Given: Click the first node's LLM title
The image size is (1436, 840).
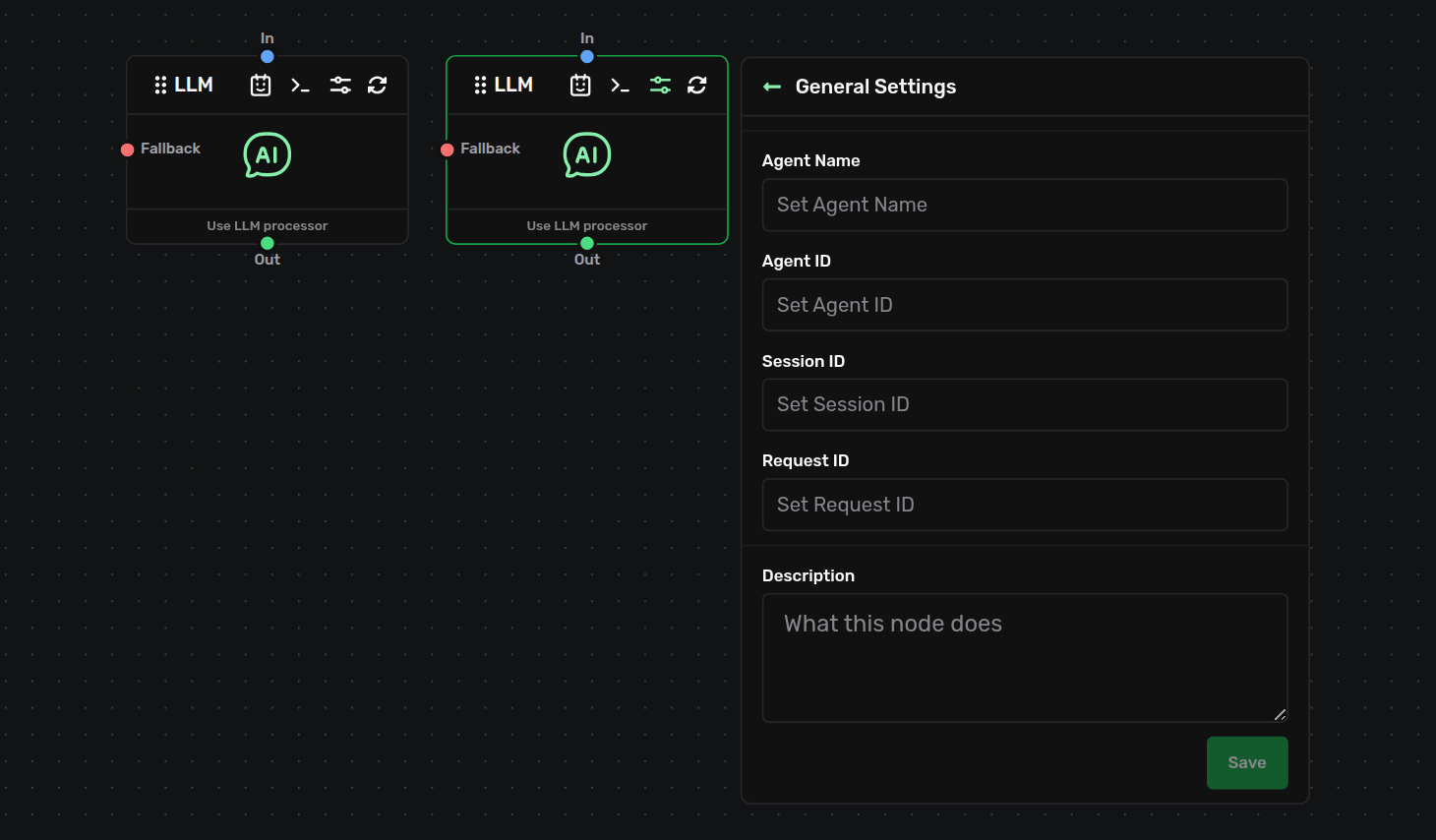Looking at the screenshot, I should [x=194, y=86].
